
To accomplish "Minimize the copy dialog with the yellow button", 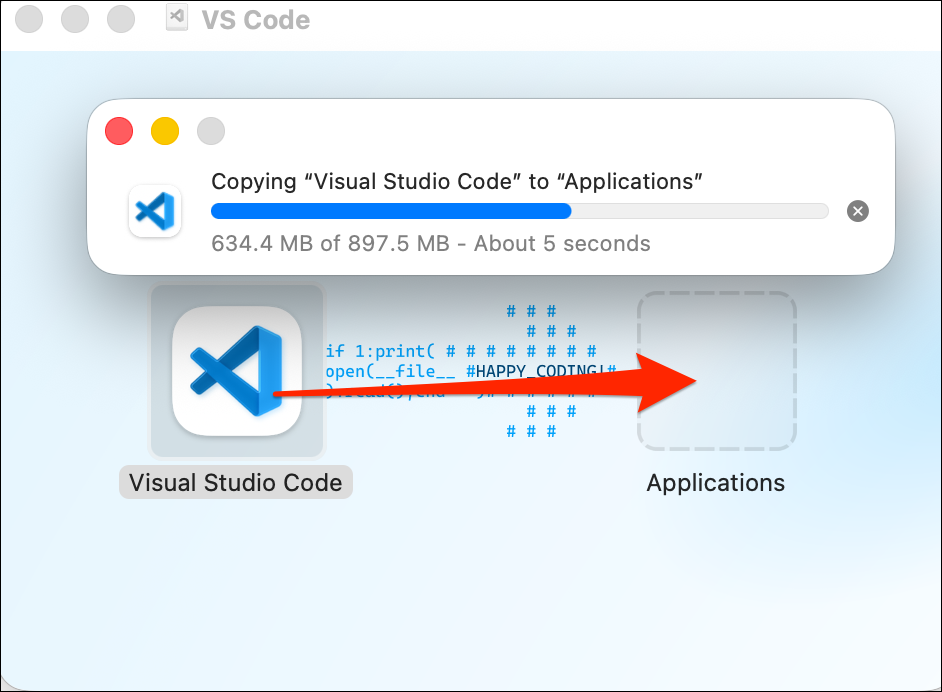I will coord(165,131).
